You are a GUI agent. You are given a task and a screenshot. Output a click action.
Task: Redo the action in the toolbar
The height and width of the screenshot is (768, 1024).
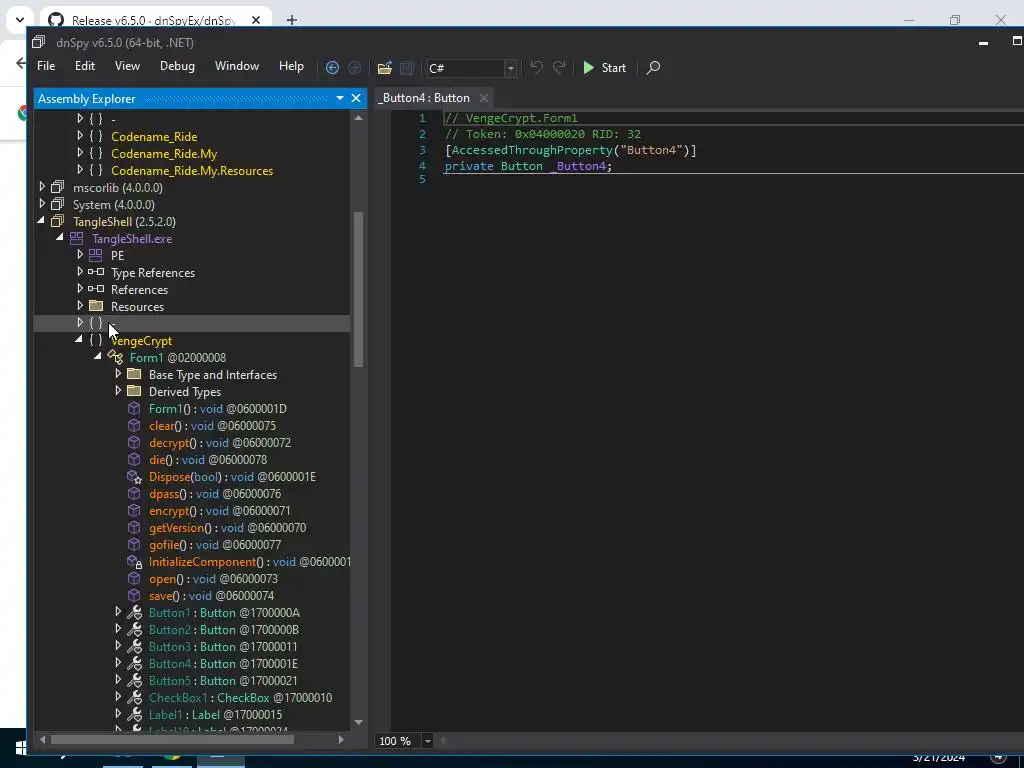click(x=559, y=67)
